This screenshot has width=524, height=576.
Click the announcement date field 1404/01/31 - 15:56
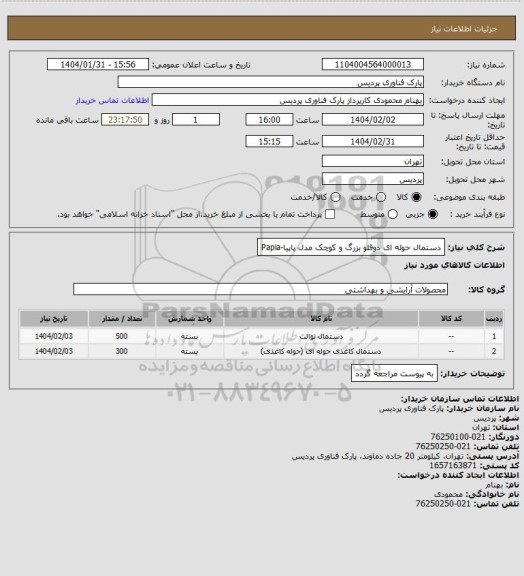tap(98, 65)
